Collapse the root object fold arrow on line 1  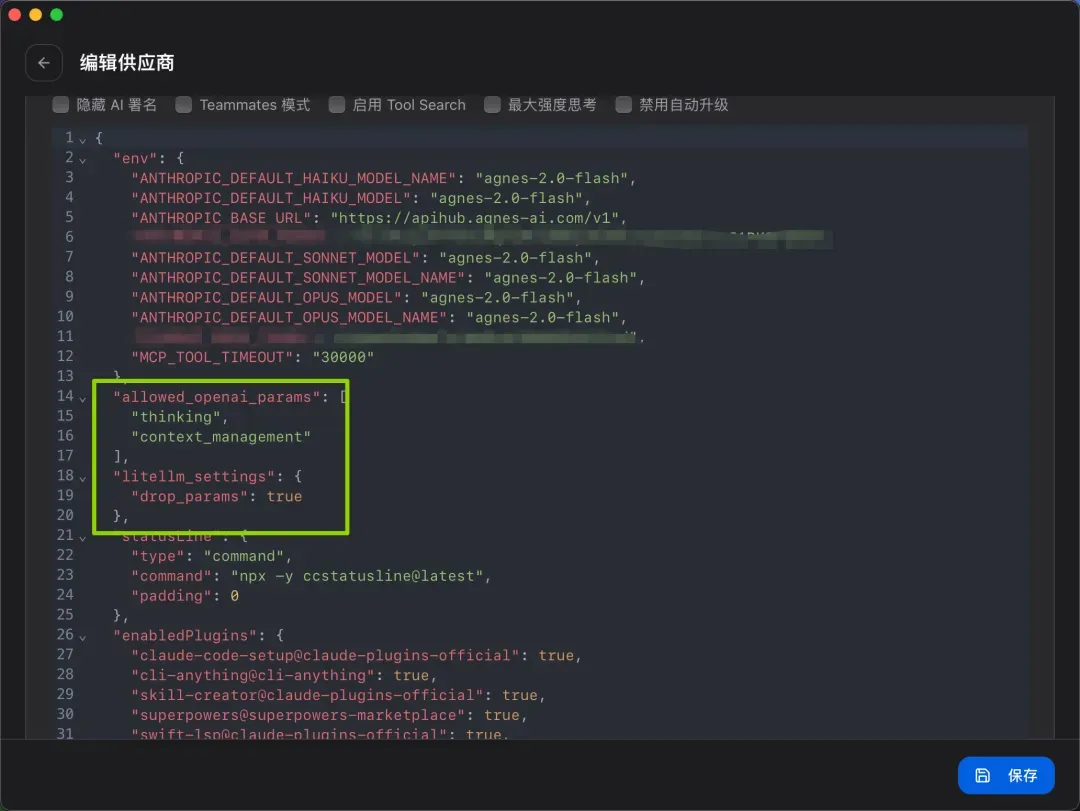pos(83,140)
